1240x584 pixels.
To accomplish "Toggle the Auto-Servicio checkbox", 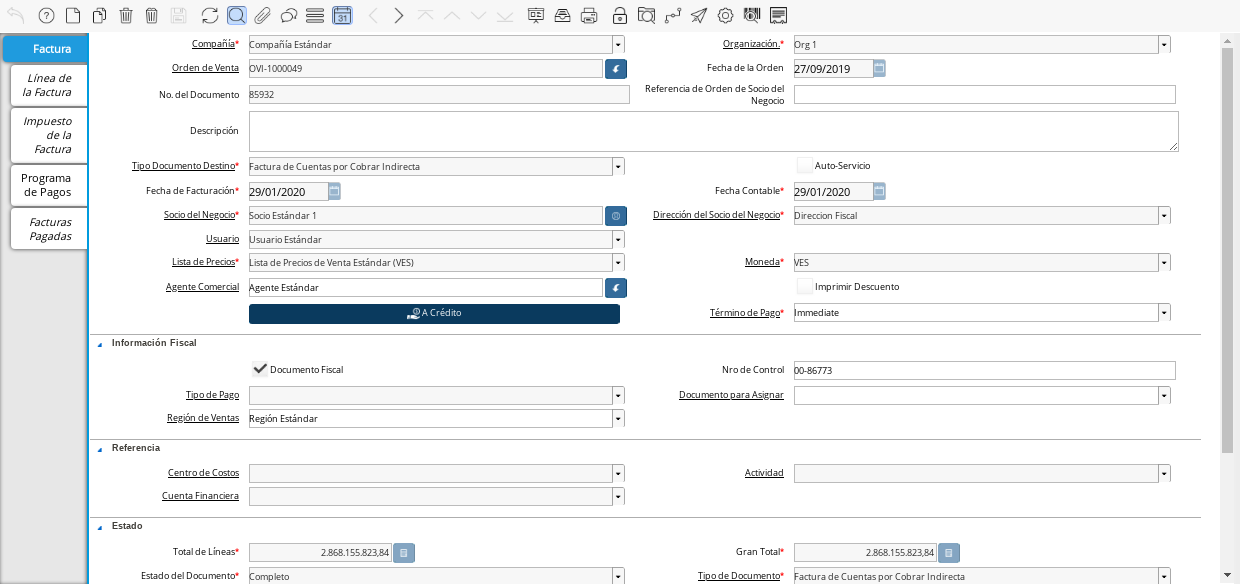I will click(804, 165).
